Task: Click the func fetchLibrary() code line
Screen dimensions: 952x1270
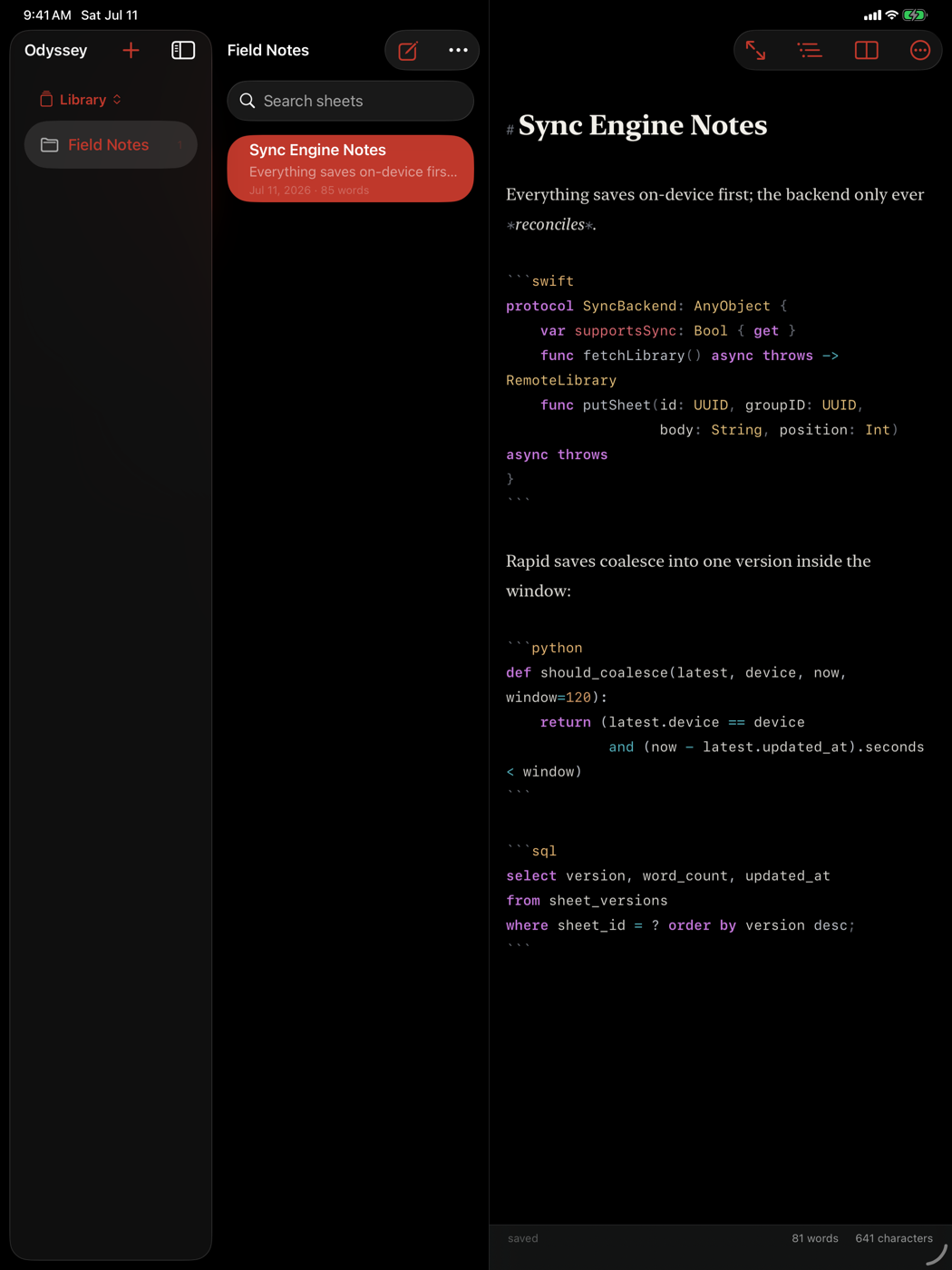Action: pos(689,356)
